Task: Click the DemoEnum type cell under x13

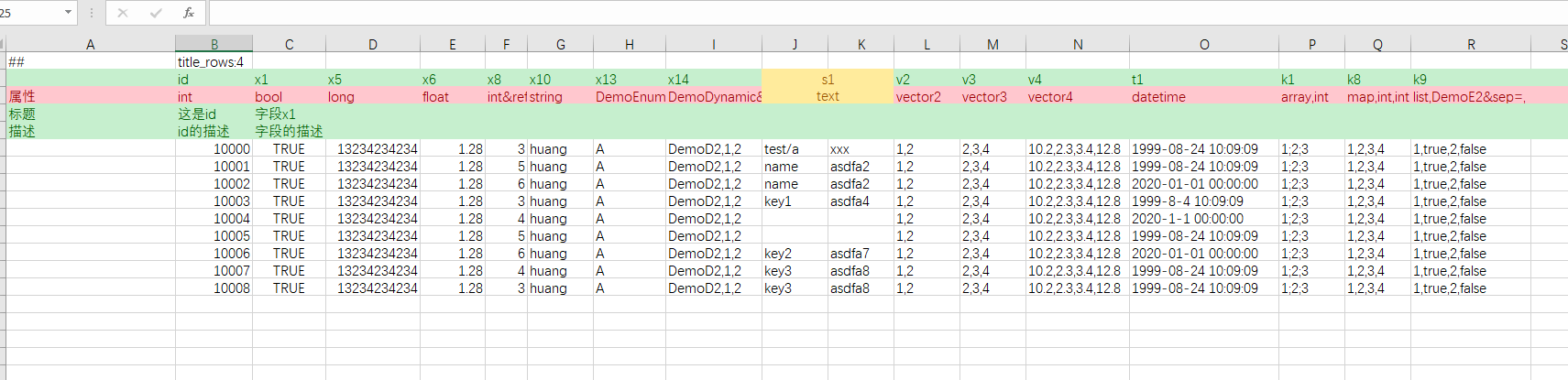Action: click(x=630, y=97)
